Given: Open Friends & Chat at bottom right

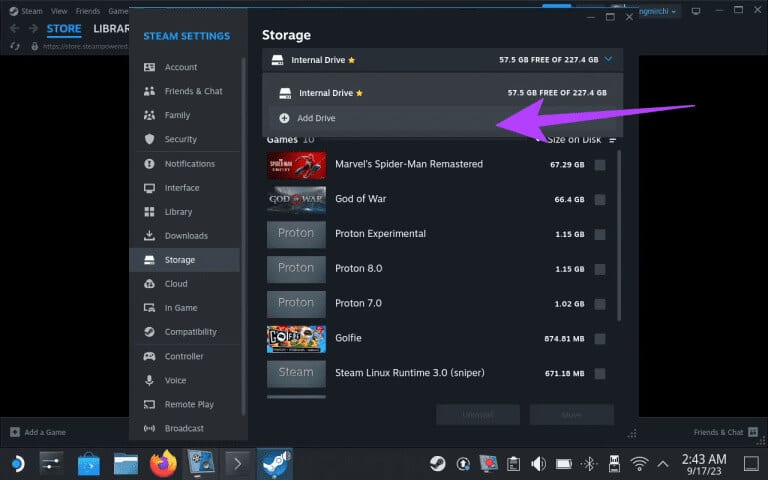Looking at the screenshot, I should click(x=726, y=432).
